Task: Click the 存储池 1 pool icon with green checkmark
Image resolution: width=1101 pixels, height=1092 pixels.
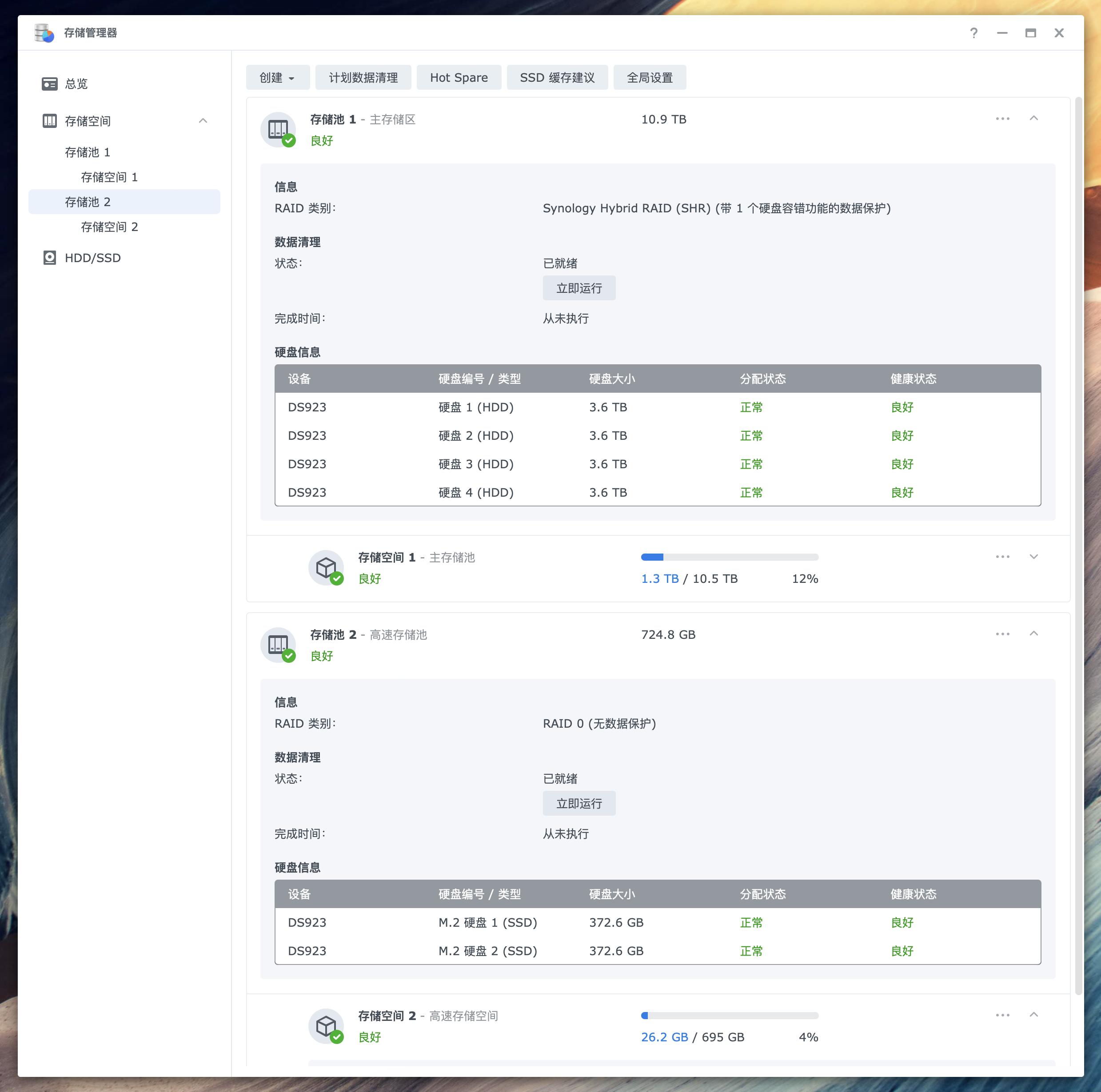Action: pos(279,129)
